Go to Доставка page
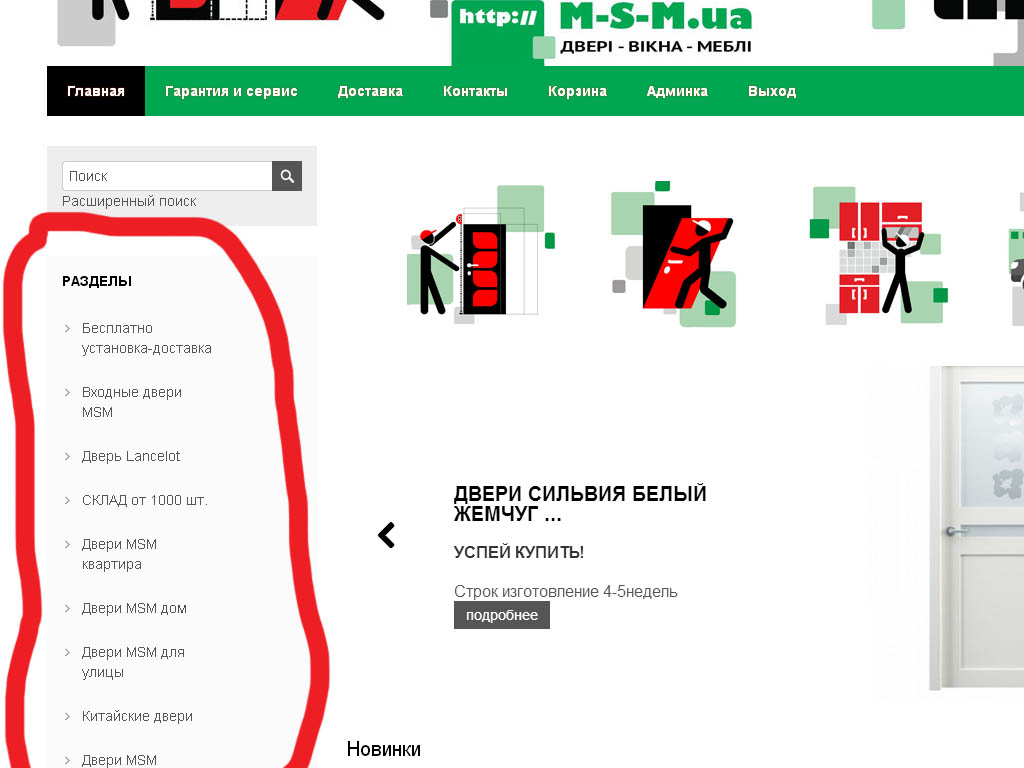1024x768 pixels. tap(370, 91)
